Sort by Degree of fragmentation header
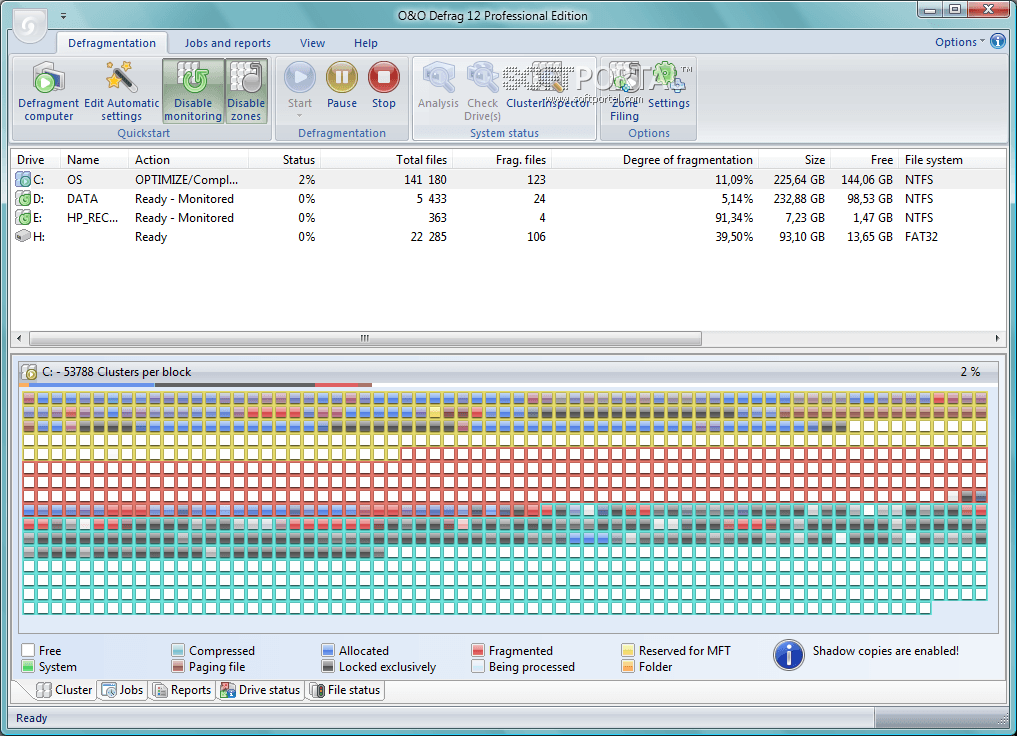The width and height of the screenshot is (1017, 736). pos(655,160)
